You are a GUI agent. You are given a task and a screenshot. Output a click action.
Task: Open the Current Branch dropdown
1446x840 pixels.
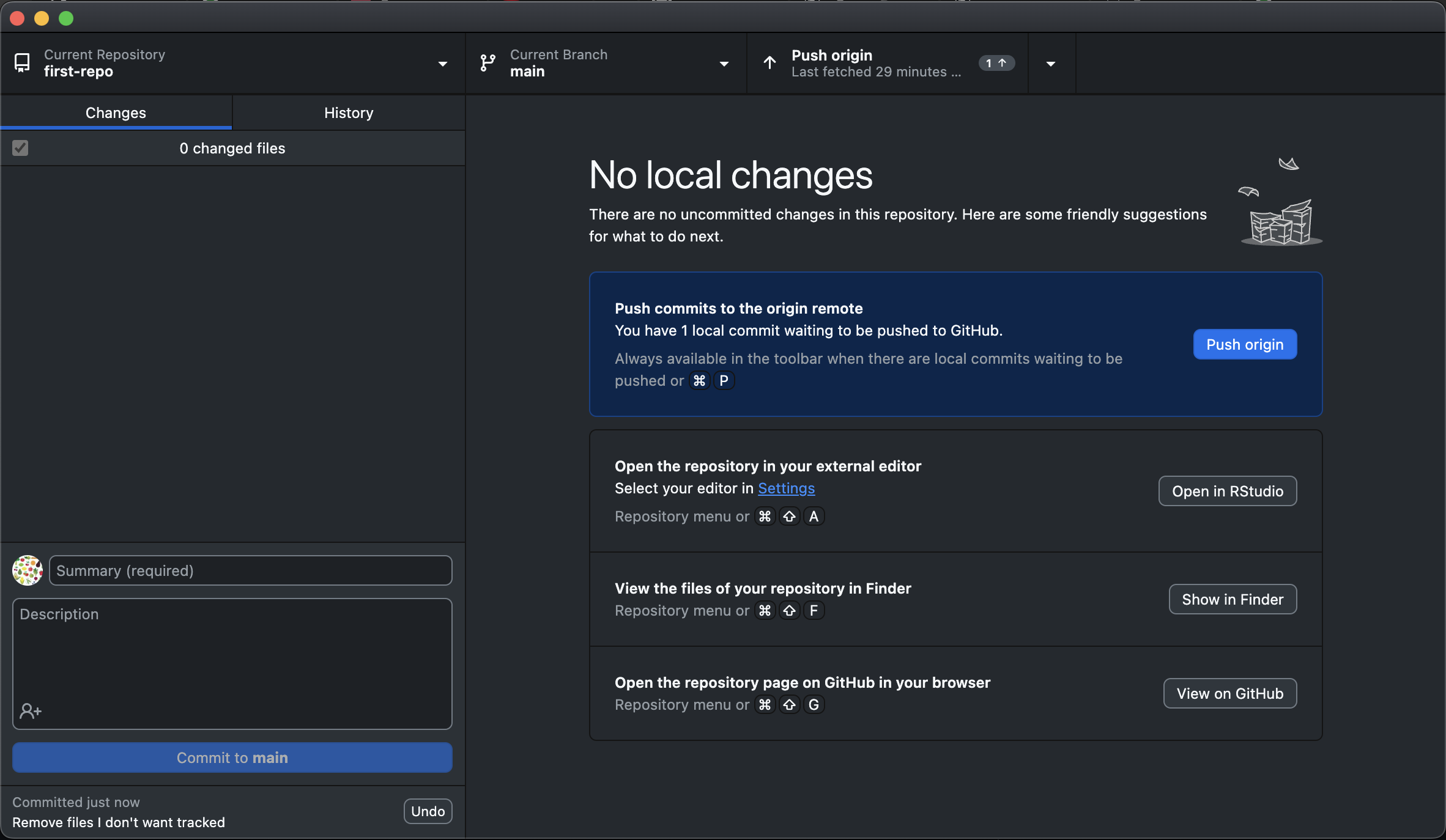pos(724,64)
